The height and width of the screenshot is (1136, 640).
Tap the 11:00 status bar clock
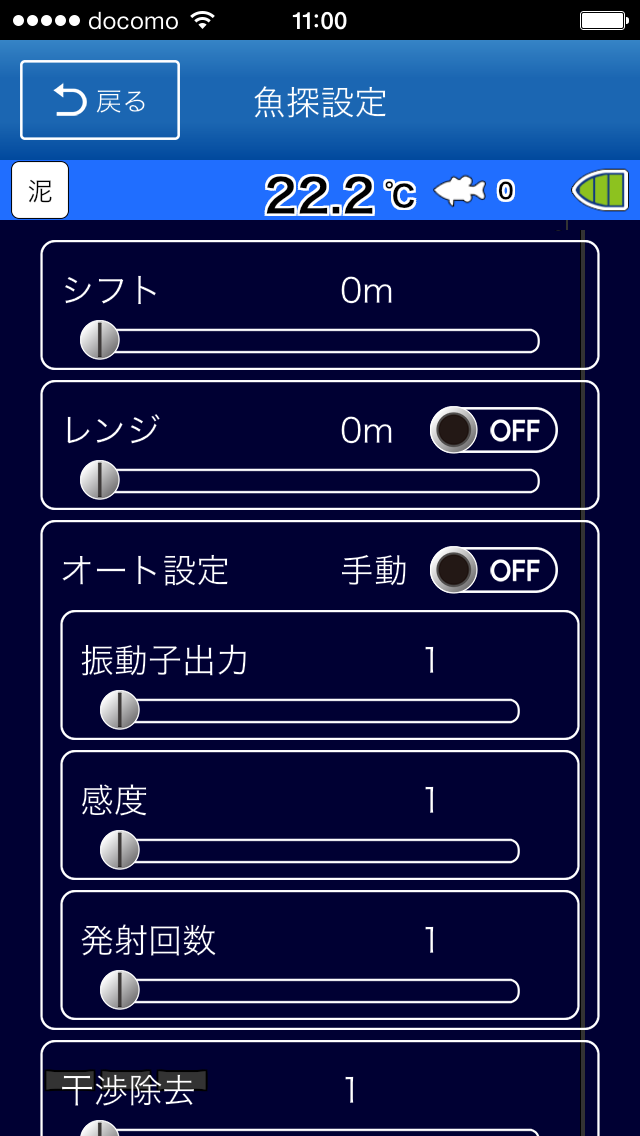tap(320, 20)
